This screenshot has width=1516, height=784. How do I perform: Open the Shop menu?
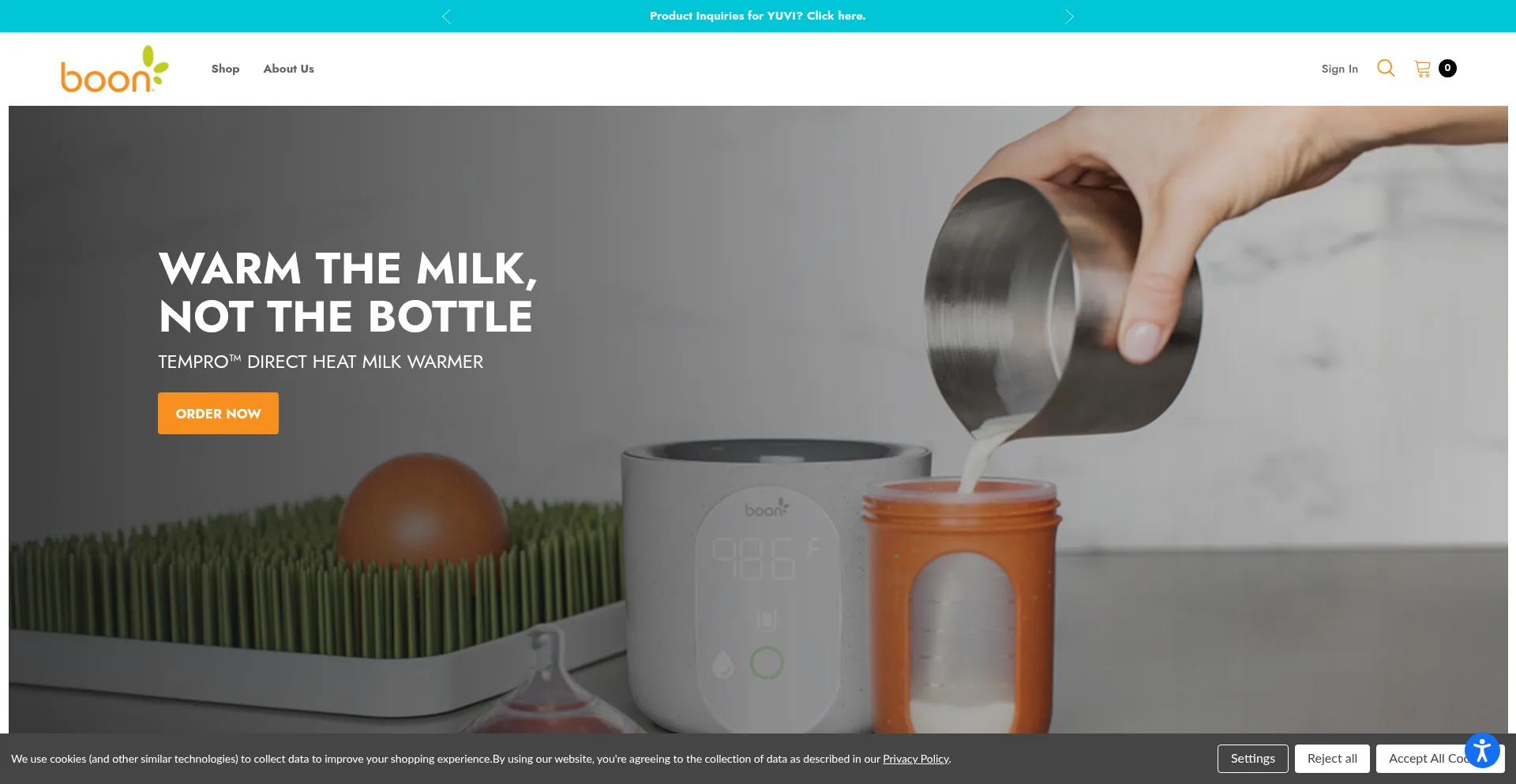coord(225,69)
